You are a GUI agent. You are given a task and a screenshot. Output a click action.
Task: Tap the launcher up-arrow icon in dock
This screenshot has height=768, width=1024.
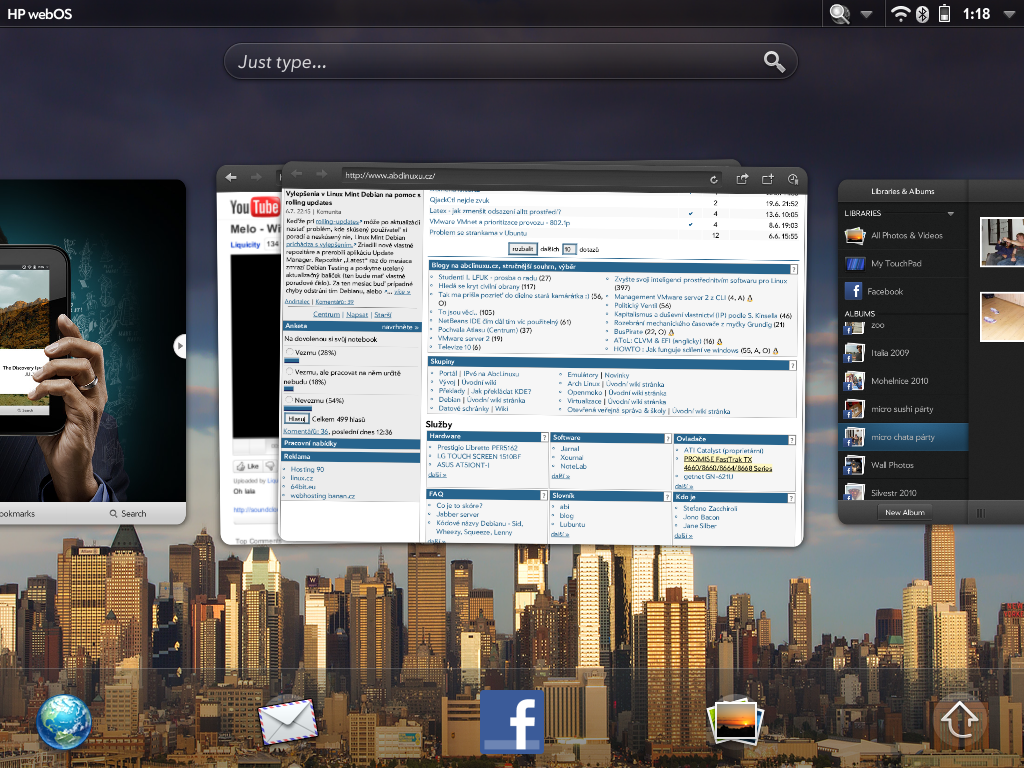[960, 721]
